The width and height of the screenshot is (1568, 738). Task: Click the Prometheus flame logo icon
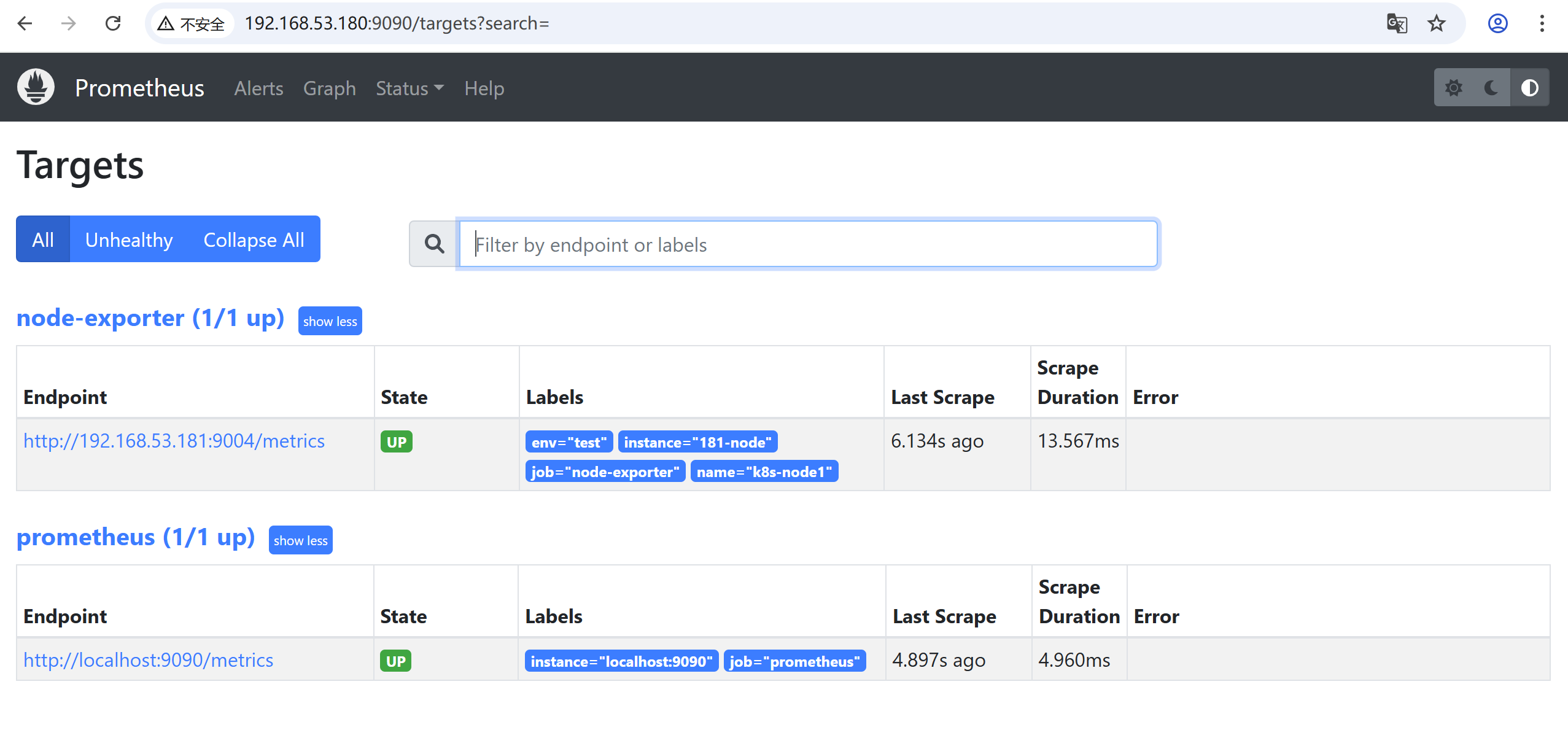(x=36, y=87)
